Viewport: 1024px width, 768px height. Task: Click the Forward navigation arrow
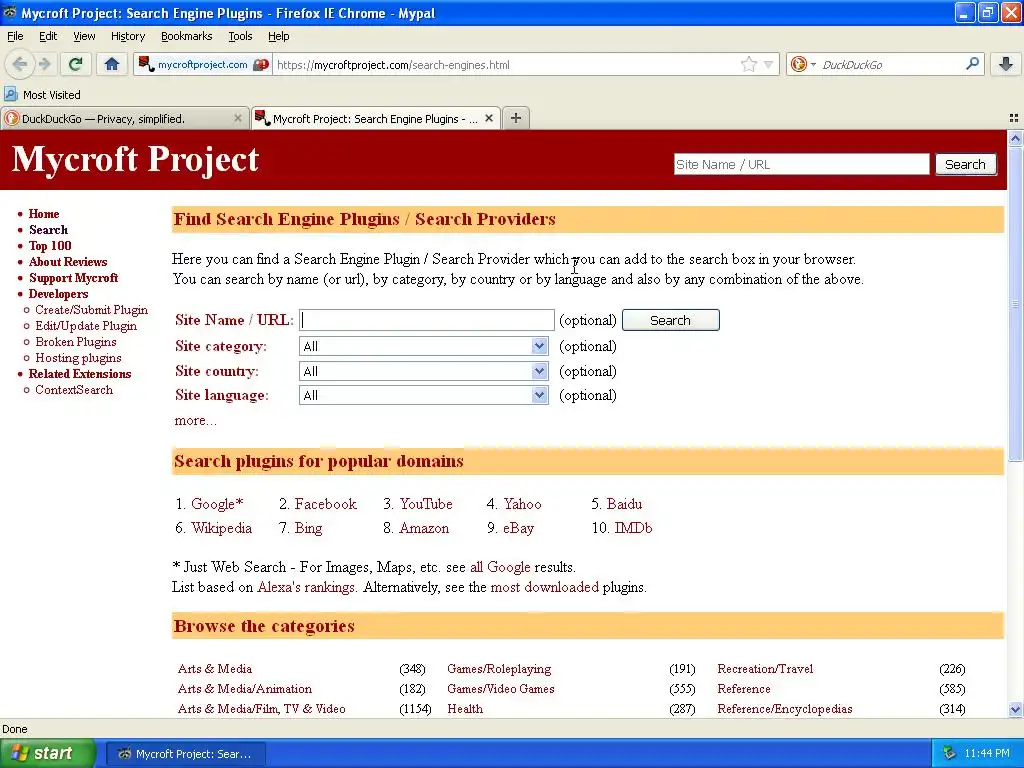pyautogui.click(x=44, y=64)
